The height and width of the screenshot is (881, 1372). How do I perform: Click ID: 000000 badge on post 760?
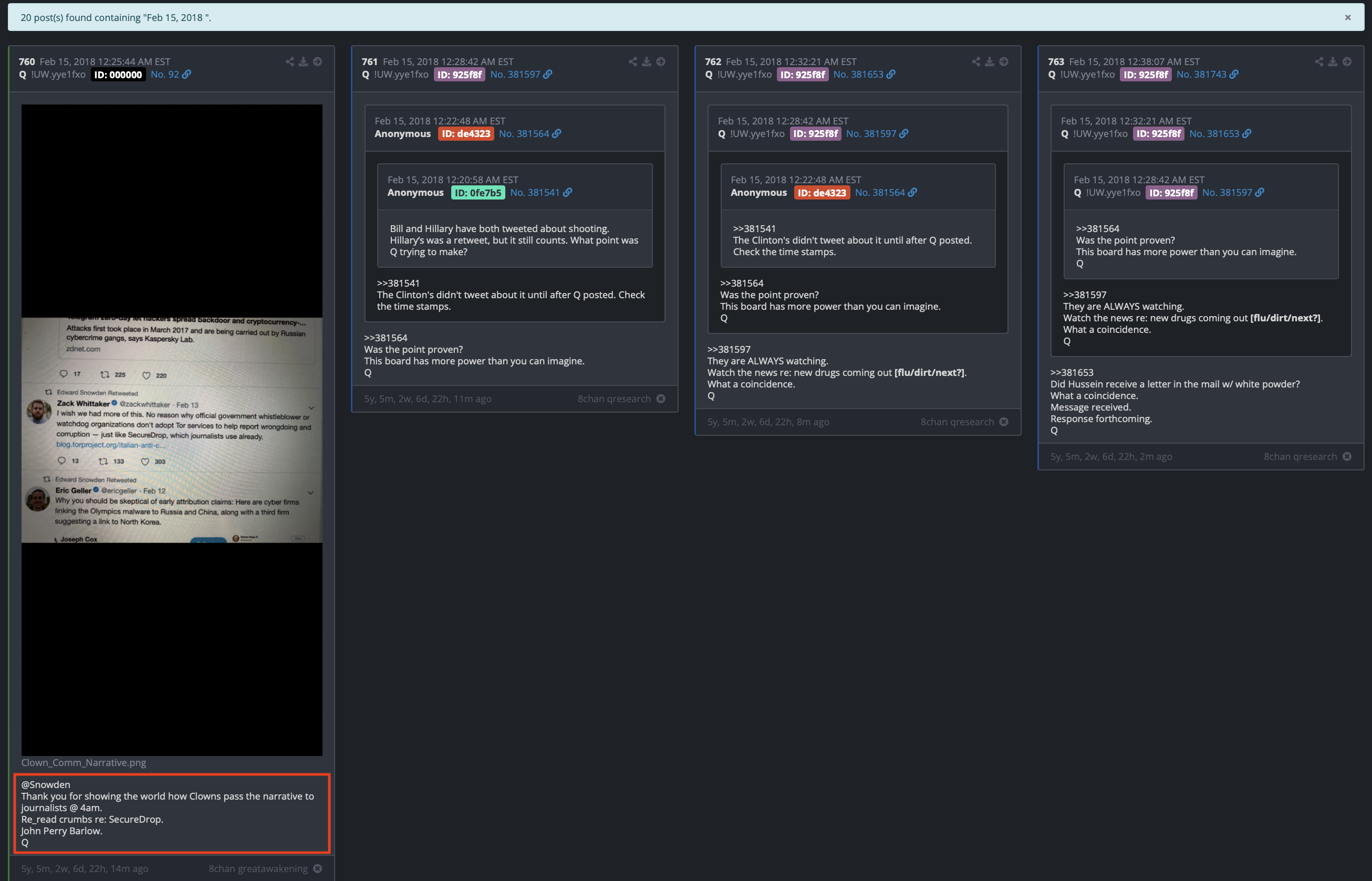tap(118, 75)
